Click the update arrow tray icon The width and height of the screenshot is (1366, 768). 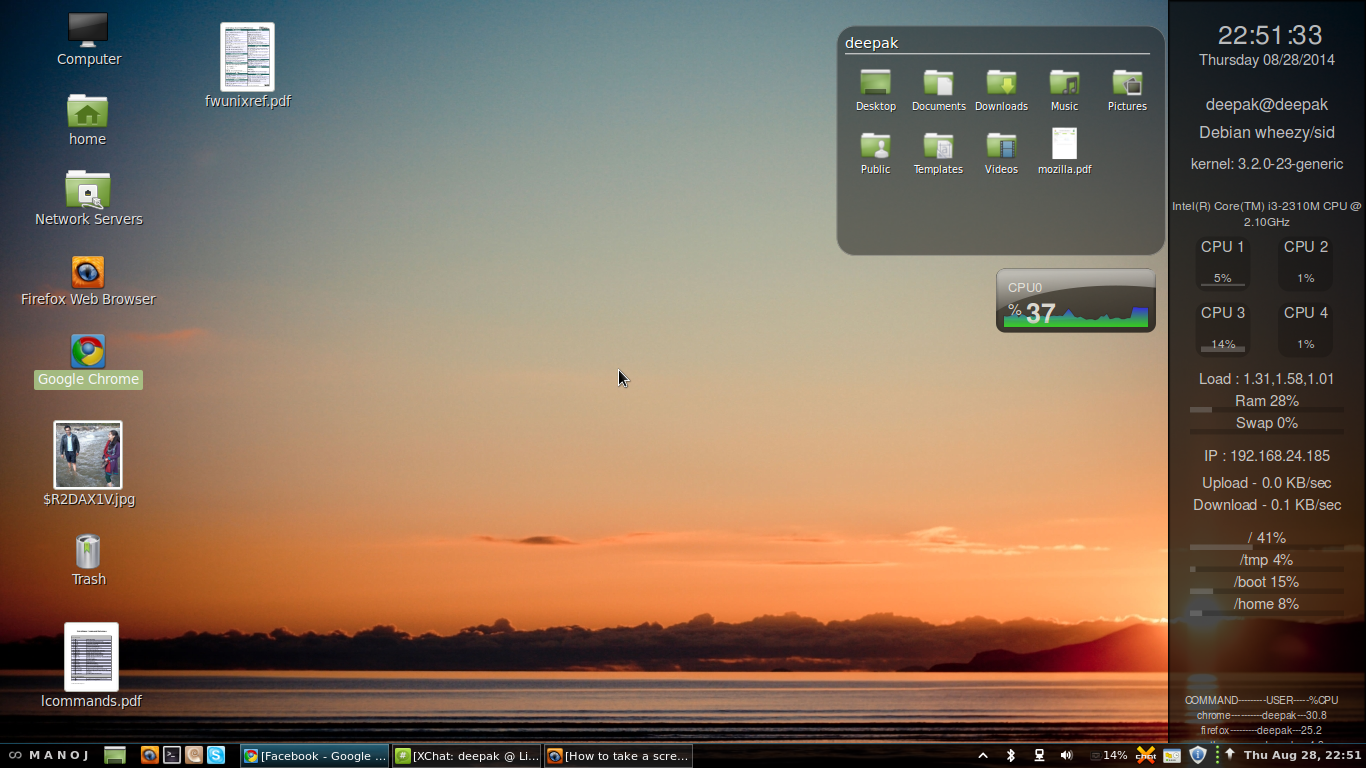coord(1229,754)
